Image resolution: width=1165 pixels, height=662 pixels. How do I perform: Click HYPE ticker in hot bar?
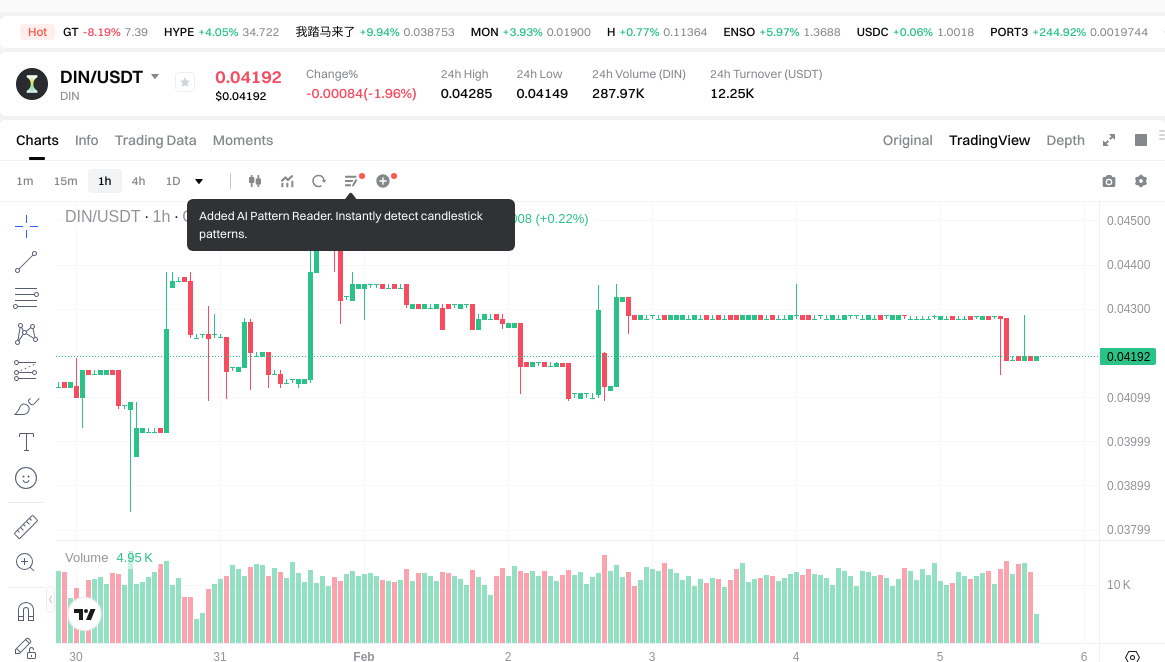(x=179, y=32)
